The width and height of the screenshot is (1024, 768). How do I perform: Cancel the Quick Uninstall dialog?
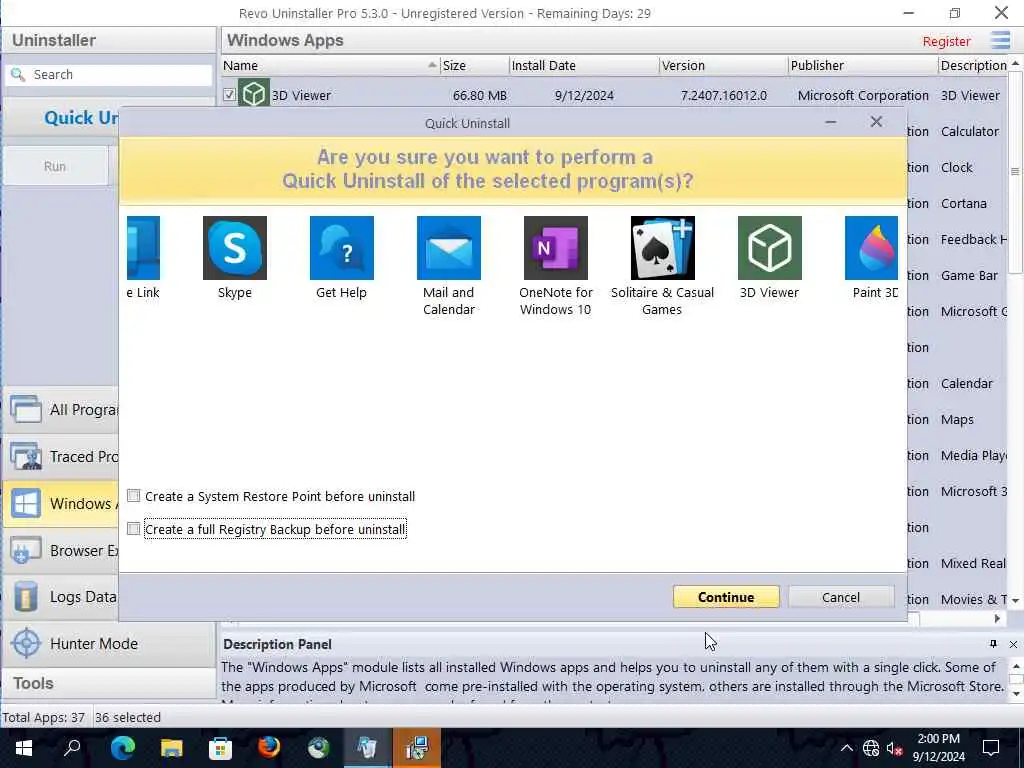coord(841,597)
